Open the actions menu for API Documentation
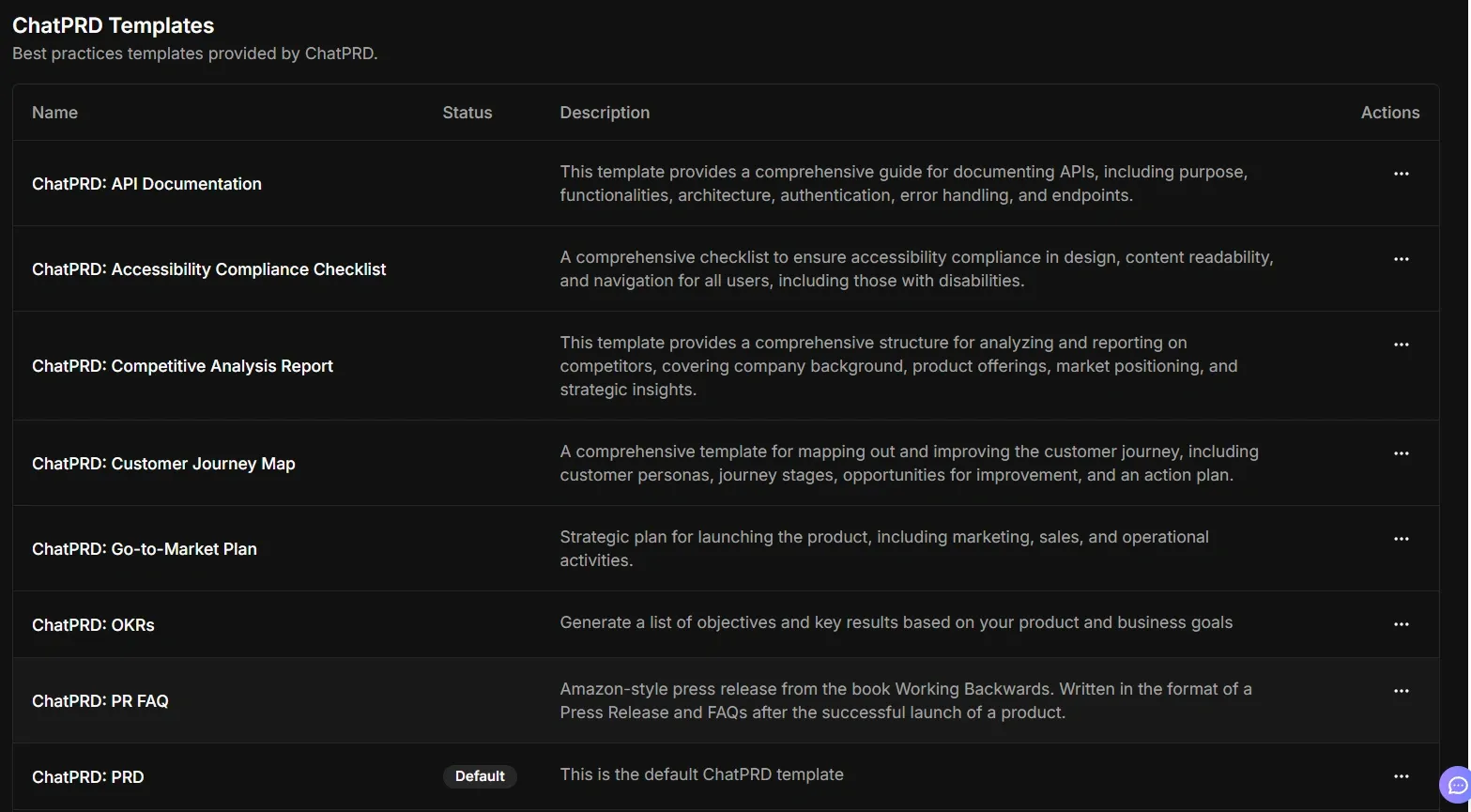The image size is (1471, 812). tap(1401, 174)
